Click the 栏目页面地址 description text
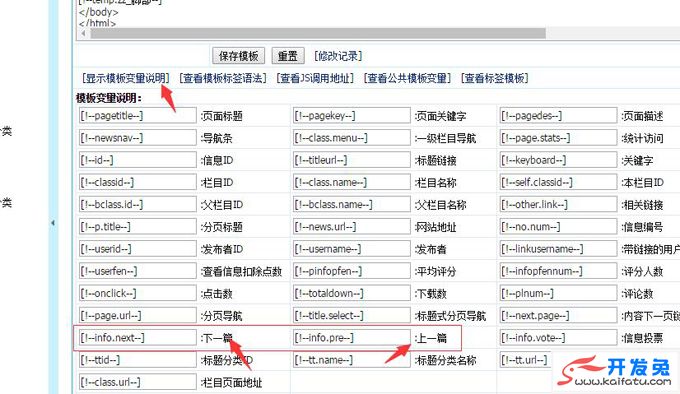 232,382
